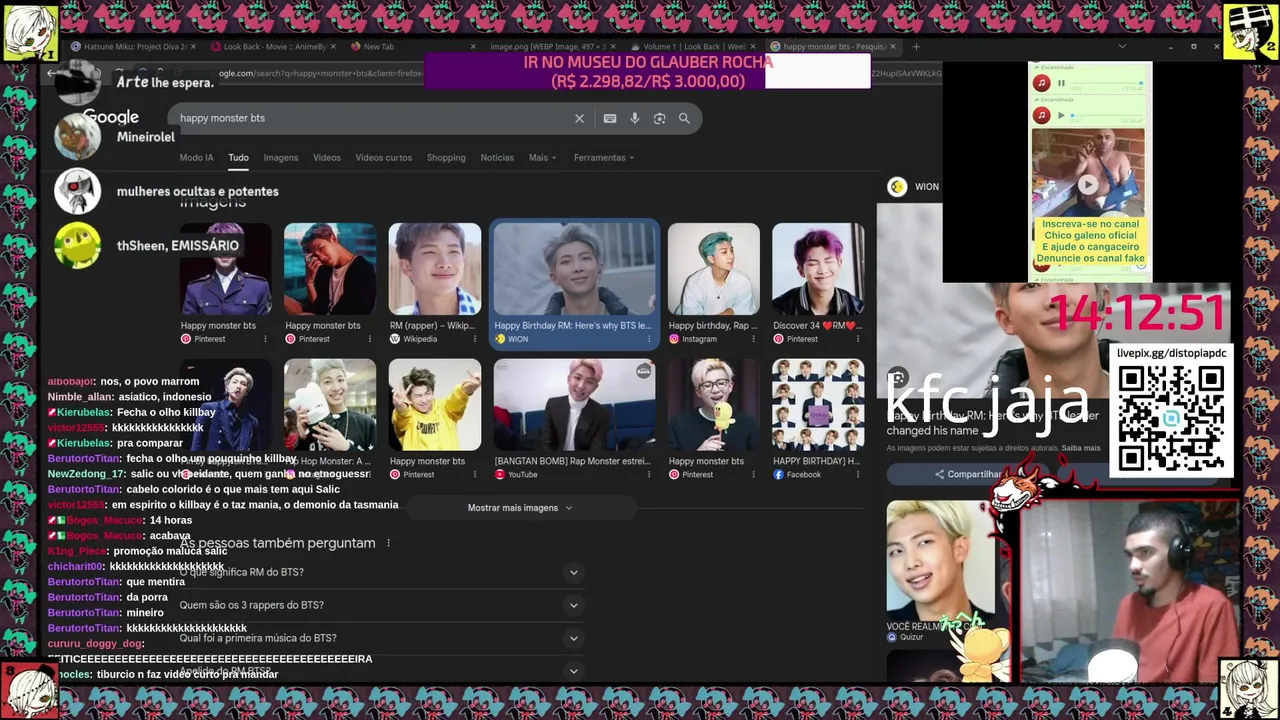Expand 'O que significa RM do BTS?' question

[x=380, y=572]
